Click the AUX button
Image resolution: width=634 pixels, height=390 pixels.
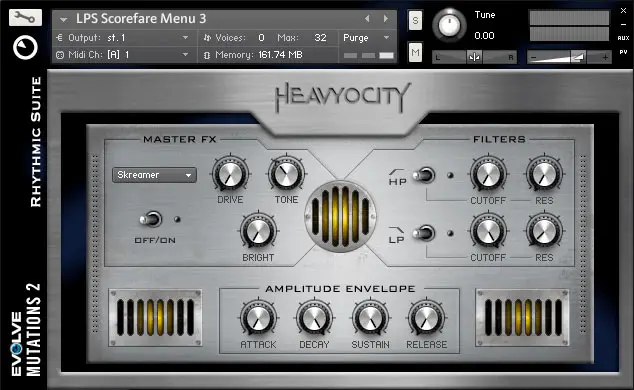[x=623, y=38]
